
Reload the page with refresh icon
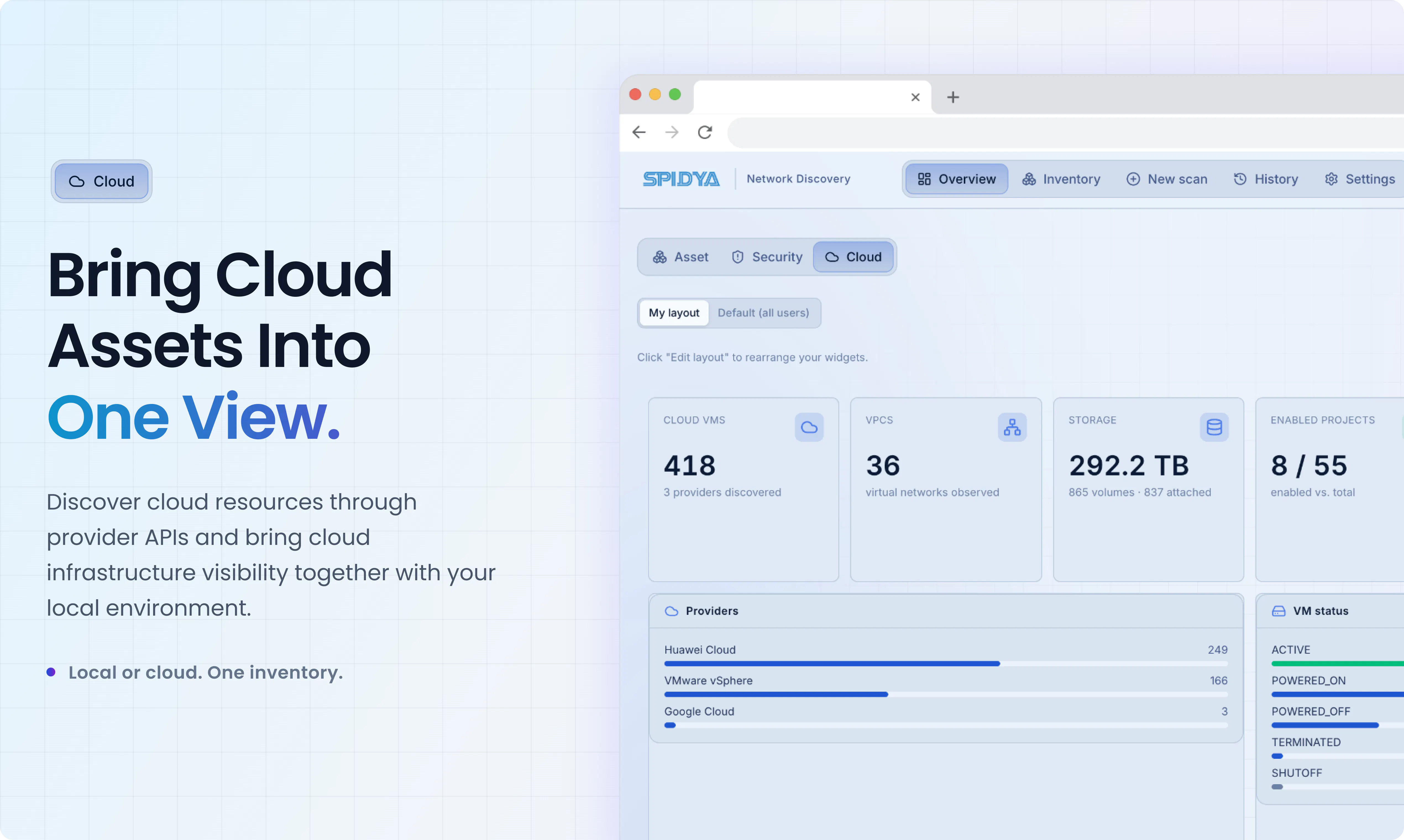705,132
